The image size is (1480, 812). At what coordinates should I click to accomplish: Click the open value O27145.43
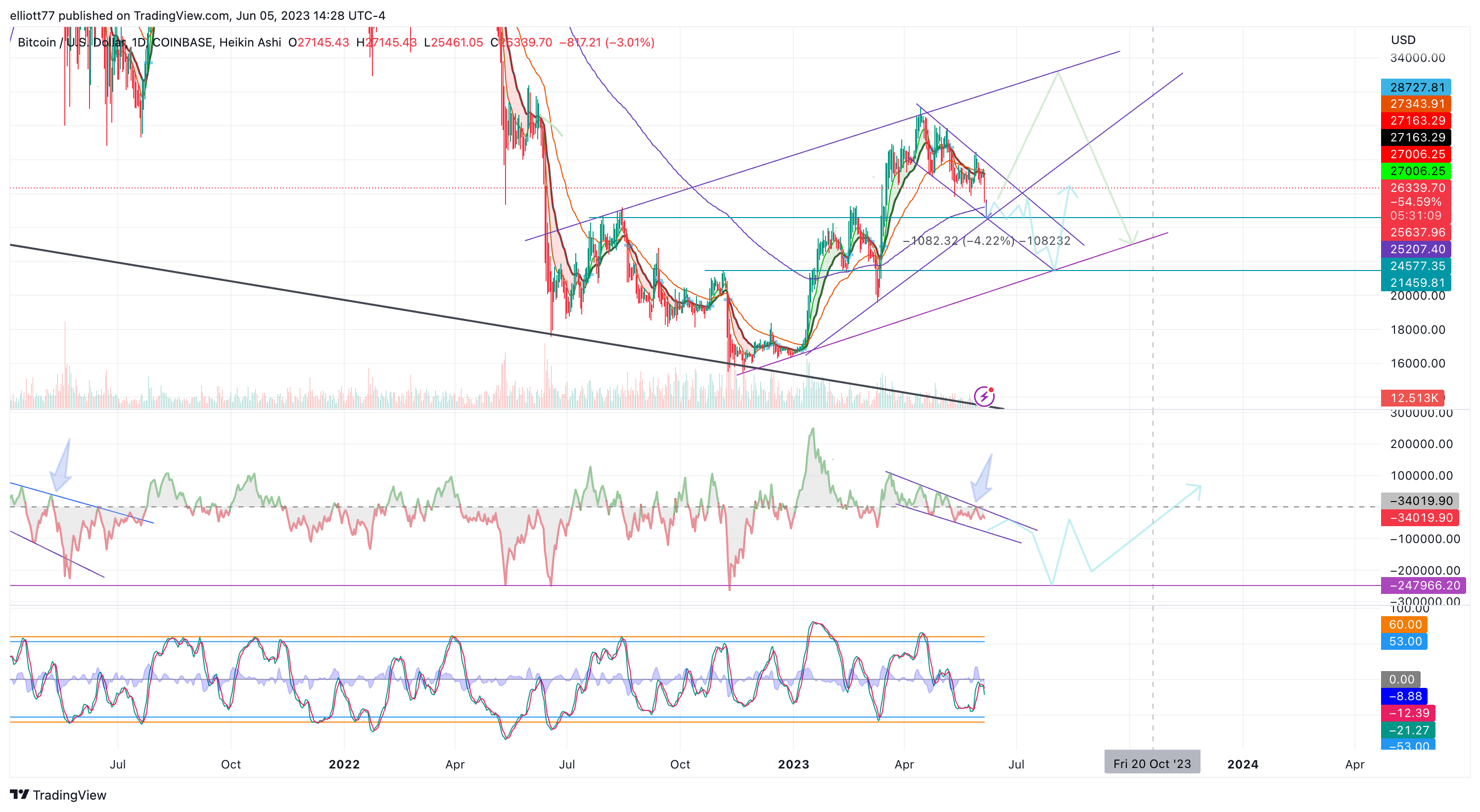pyautogui.click(x=319, y=43)
